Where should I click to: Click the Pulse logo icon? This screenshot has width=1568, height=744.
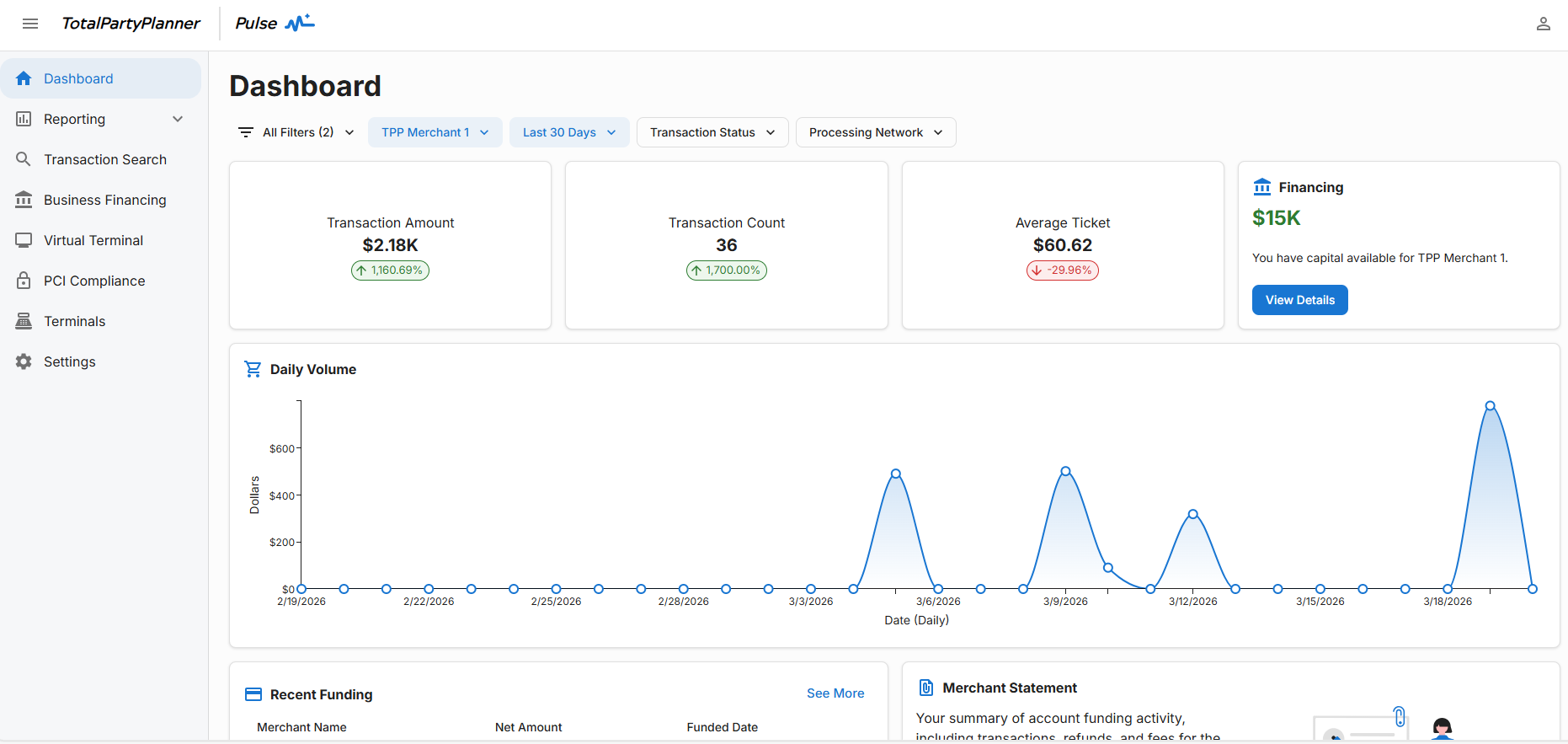[300, 23]
